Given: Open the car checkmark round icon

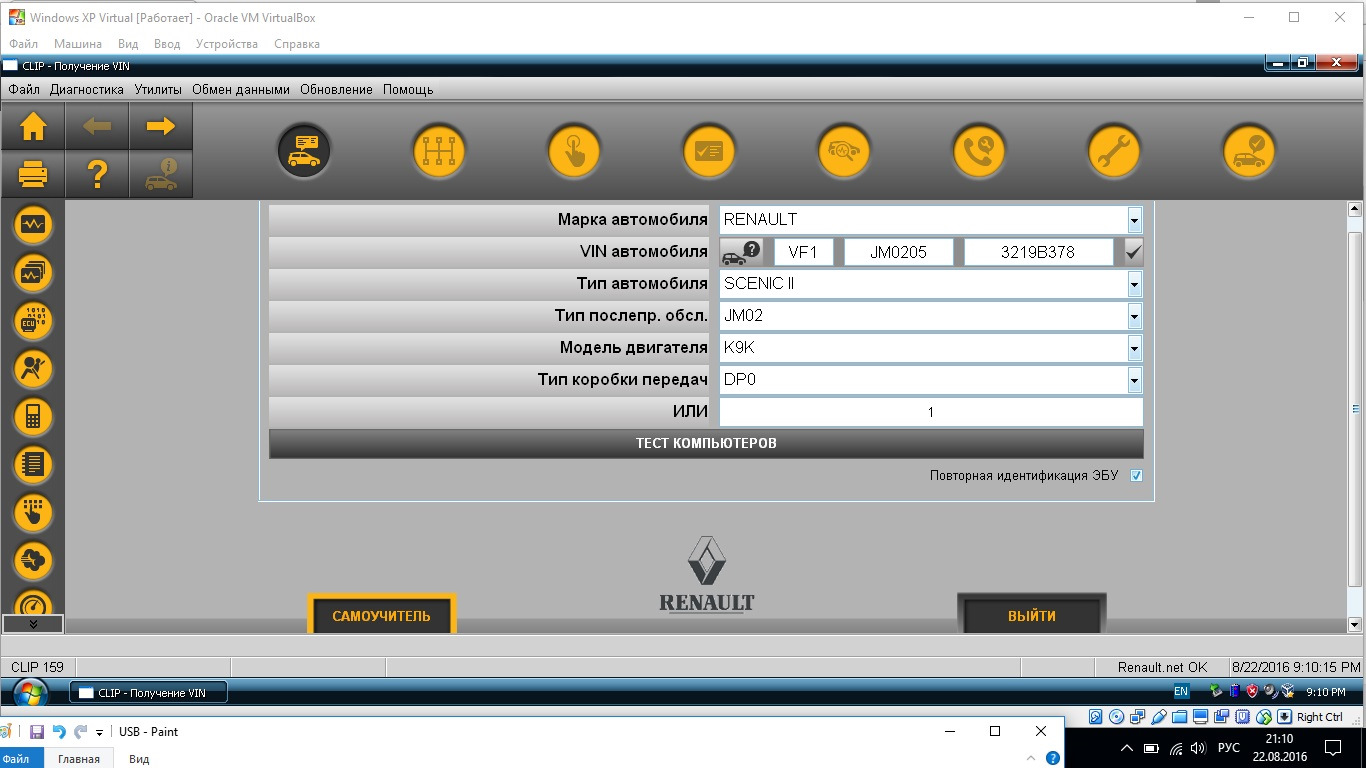Looking at the screenshot, I should coord(1249,152).
